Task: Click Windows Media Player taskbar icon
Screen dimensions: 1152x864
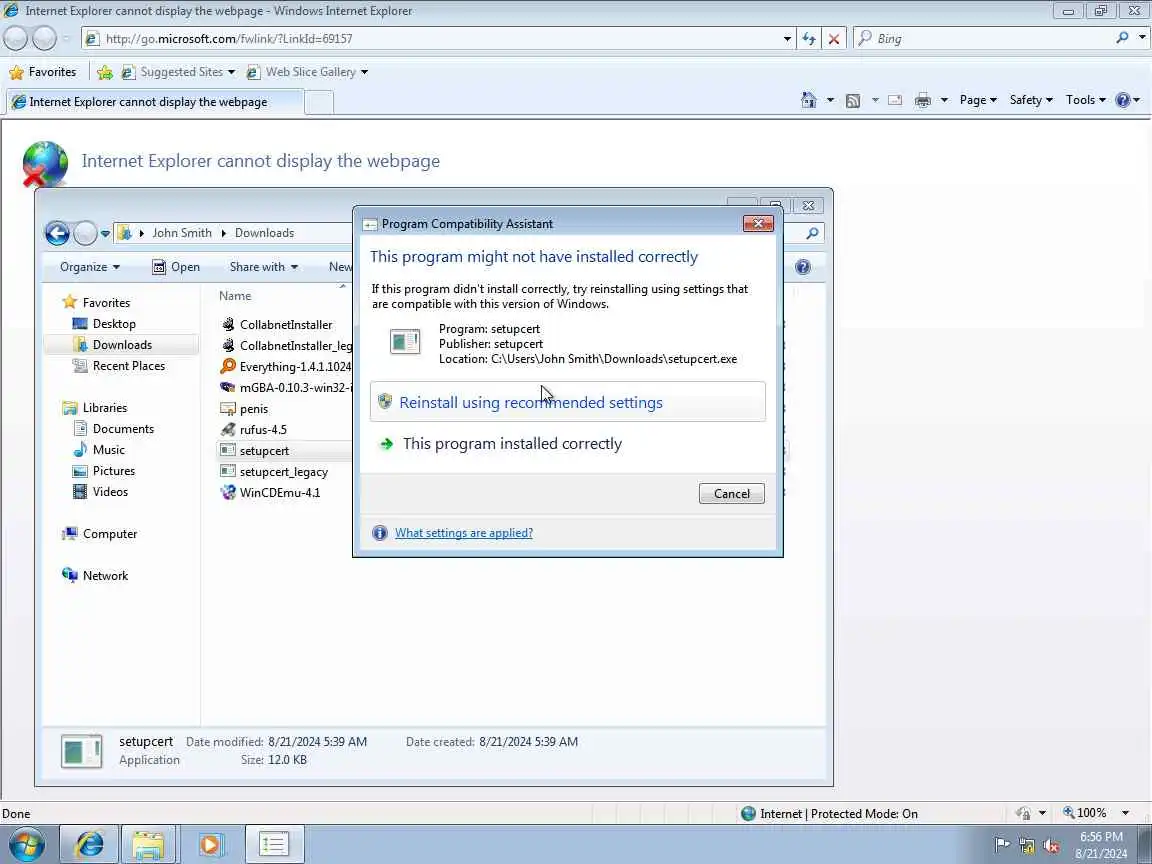Action: click(x=210, y=845)
